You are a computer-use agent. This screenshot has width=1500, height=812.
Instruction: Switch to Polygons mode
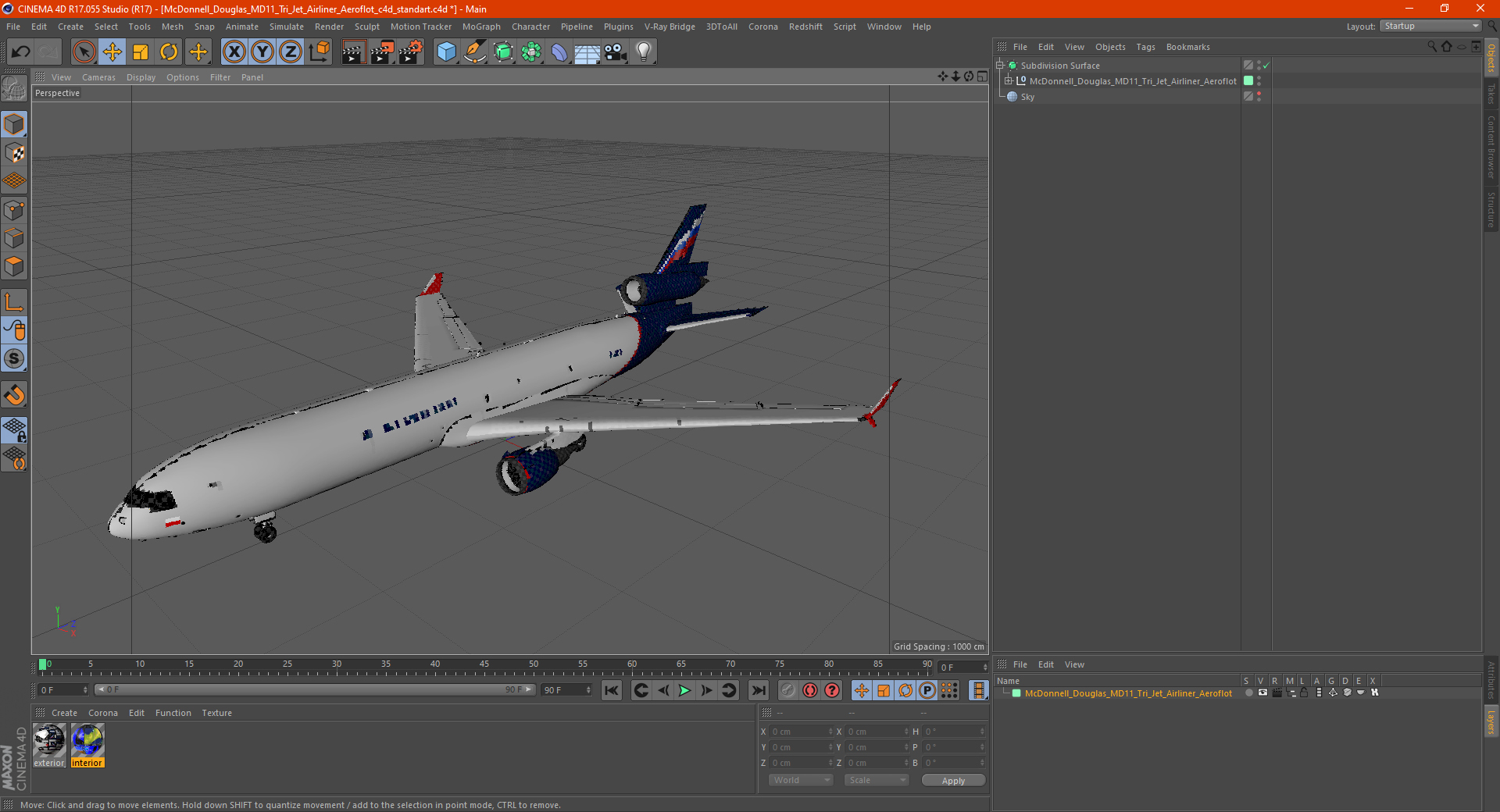(x=14, y=266)
